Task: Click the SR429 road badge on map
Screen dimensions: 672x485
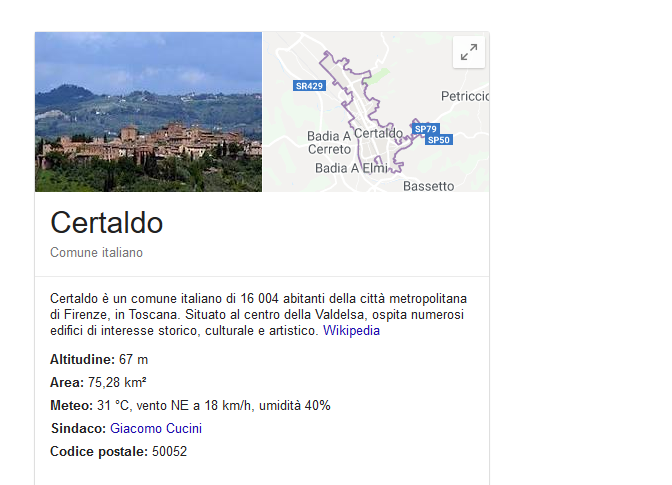Action: point(309,86)
